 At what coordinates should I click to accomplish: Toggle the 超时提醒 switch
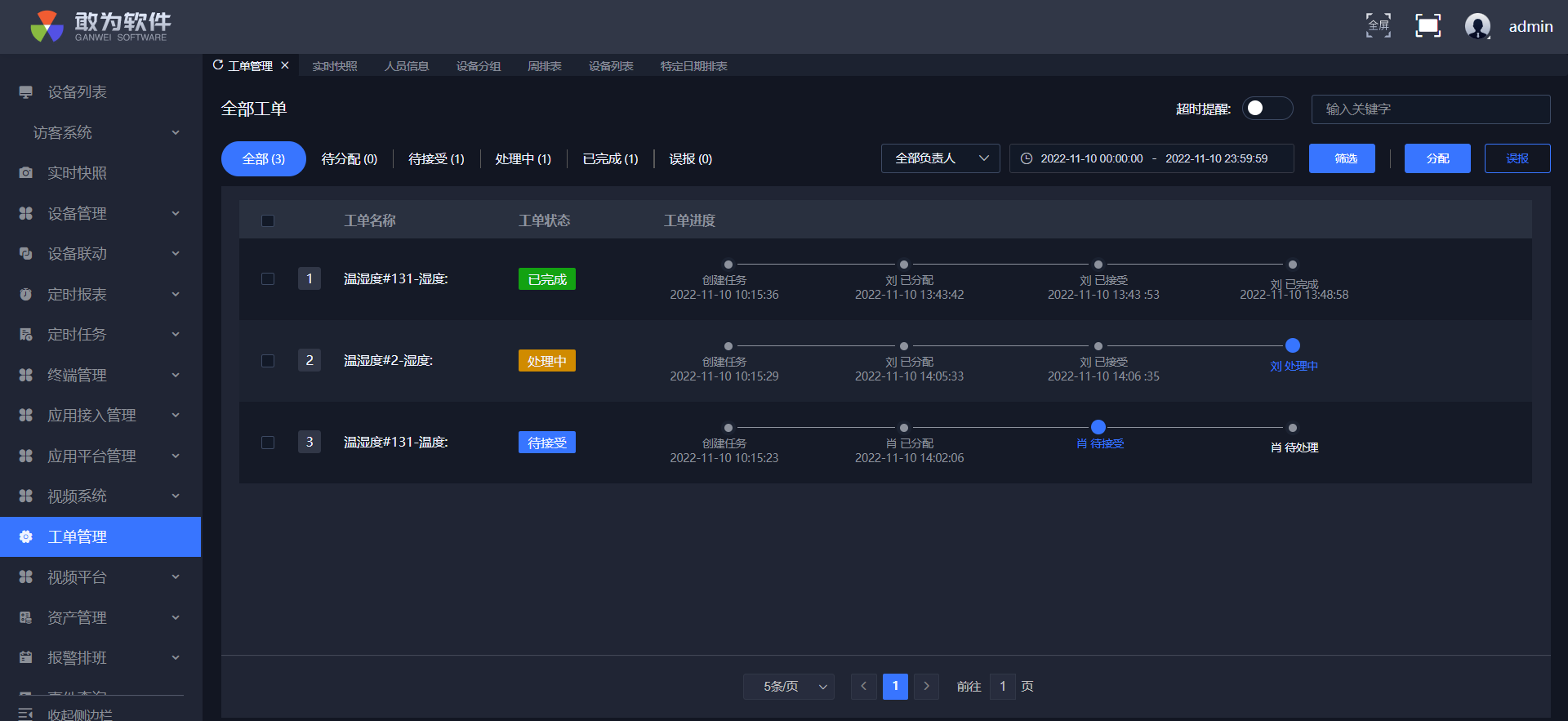click(1267, 109)
